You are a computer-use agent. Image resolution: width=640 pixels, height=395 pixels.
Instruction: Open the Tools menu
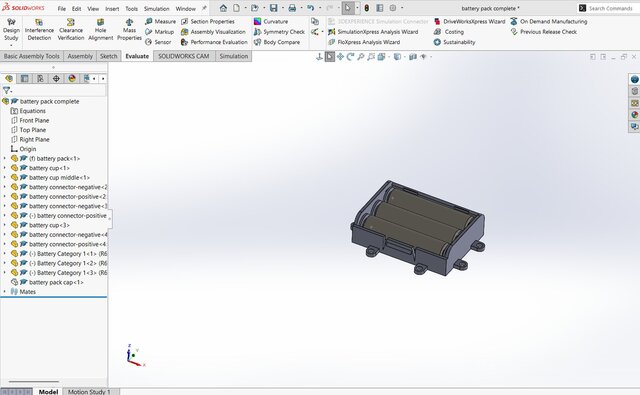point(131,9)
